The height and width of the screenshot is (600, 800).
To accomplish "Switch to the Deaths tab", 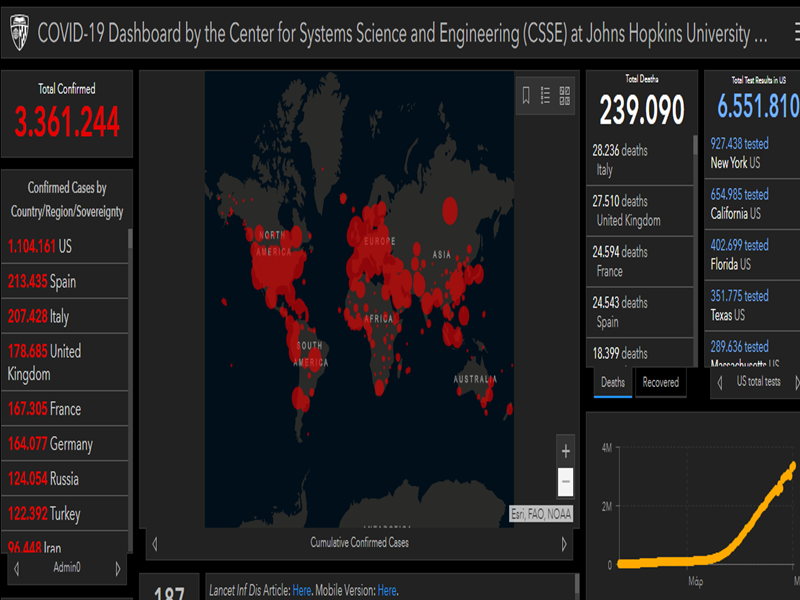I will coord(613,382).
